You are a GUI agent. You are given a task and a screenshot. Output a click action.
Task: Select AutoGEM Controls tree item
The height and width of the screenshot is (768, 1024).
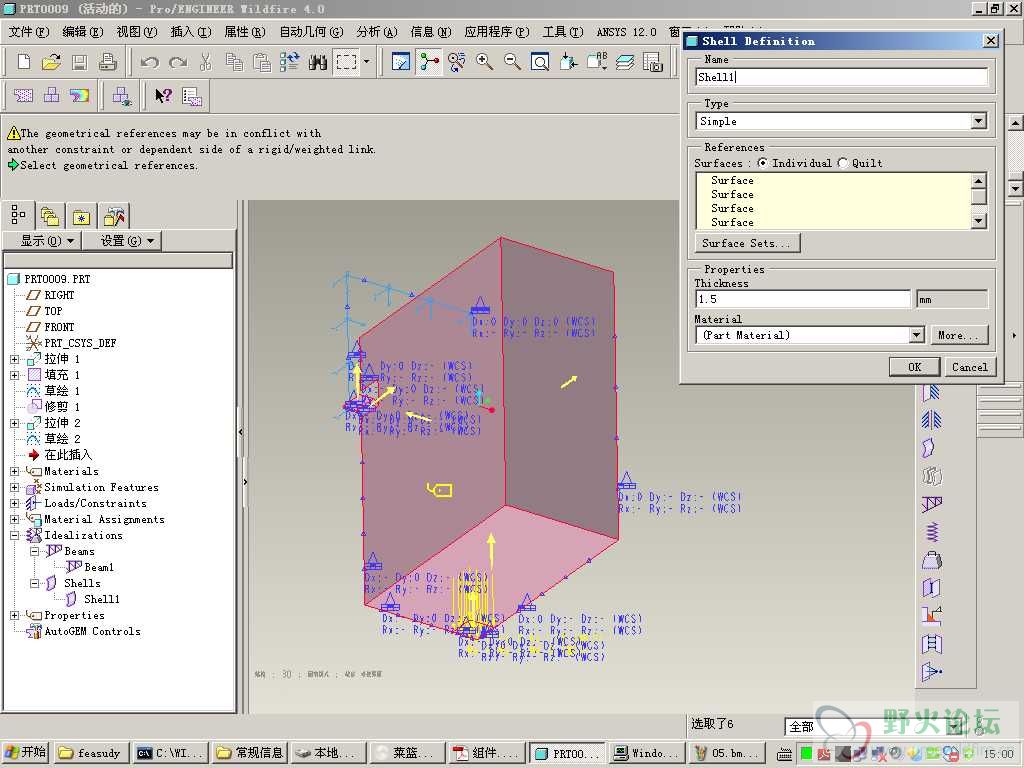(92, 631)
